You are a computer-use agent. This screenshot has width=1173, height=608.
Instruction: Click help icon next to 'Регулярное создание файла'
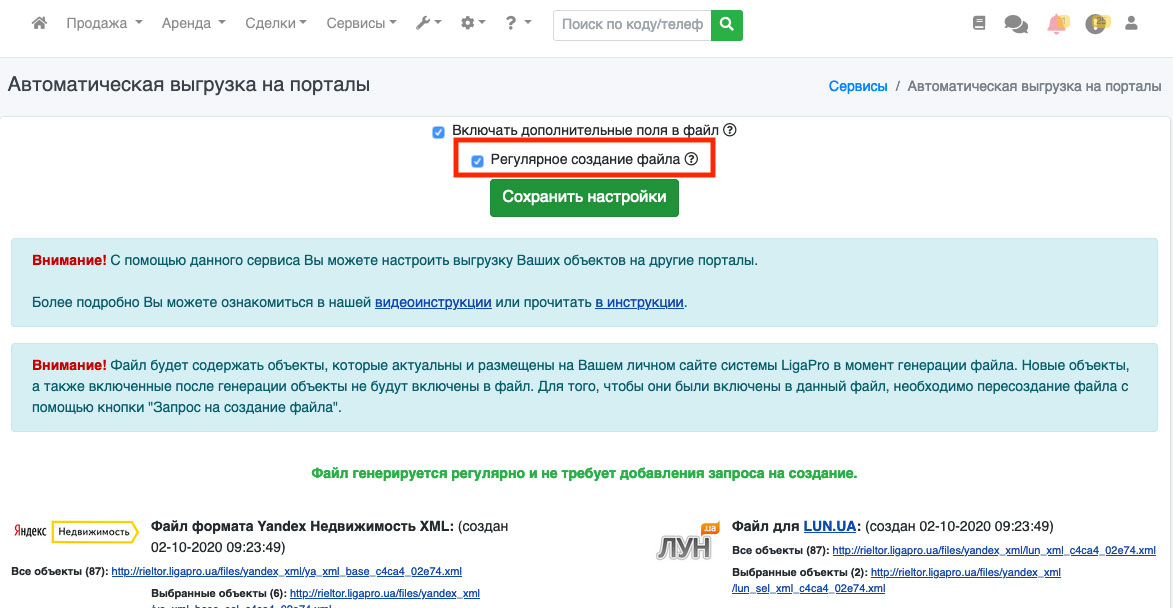coord(691,160)
